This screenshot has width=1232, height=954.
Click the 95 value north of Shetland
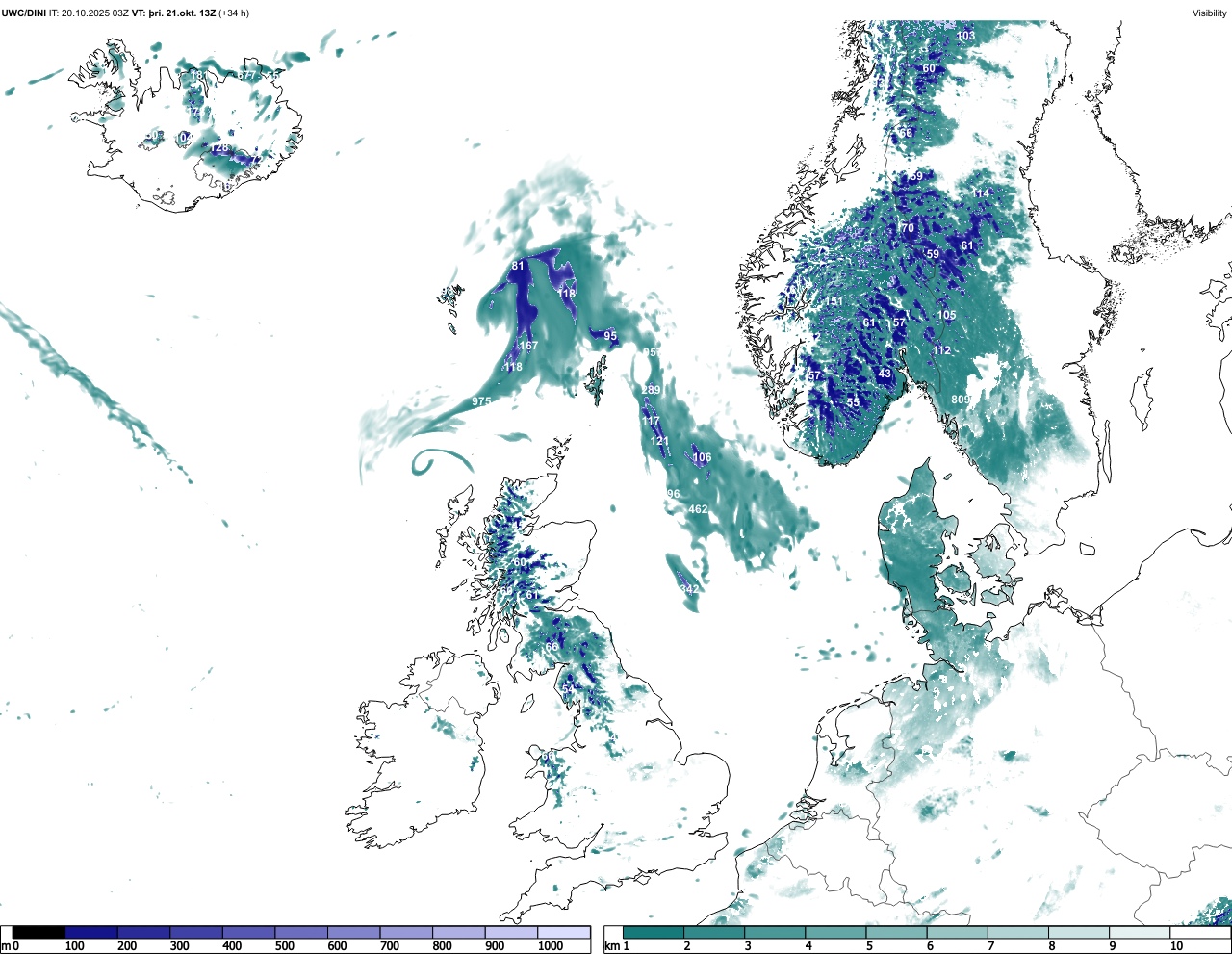click(x=610, y=336)
